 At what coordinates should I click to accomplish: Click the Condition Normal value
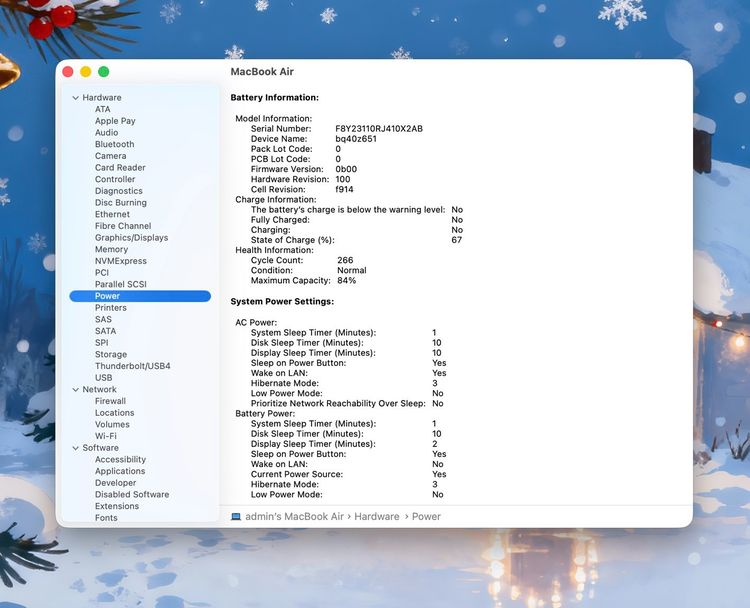[352, 270]
